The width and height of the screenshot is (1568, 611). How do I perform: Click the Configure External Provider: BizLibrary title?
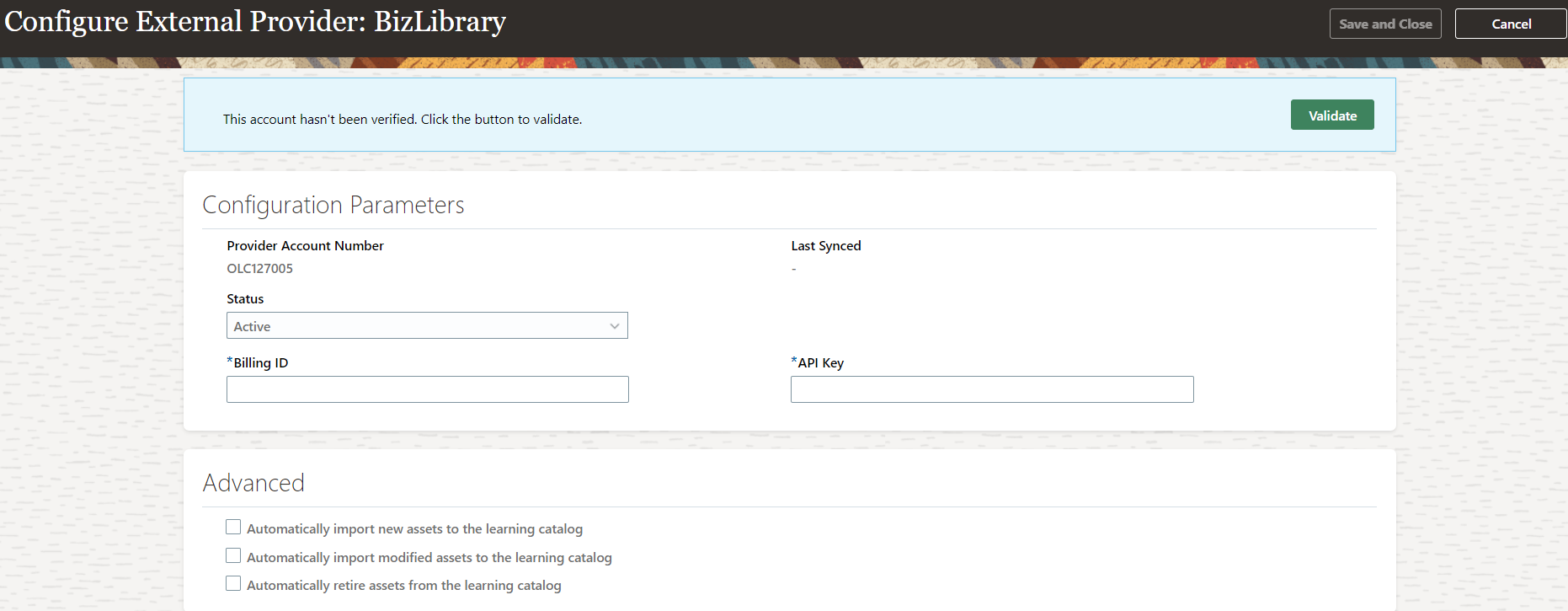click(255, 22)
